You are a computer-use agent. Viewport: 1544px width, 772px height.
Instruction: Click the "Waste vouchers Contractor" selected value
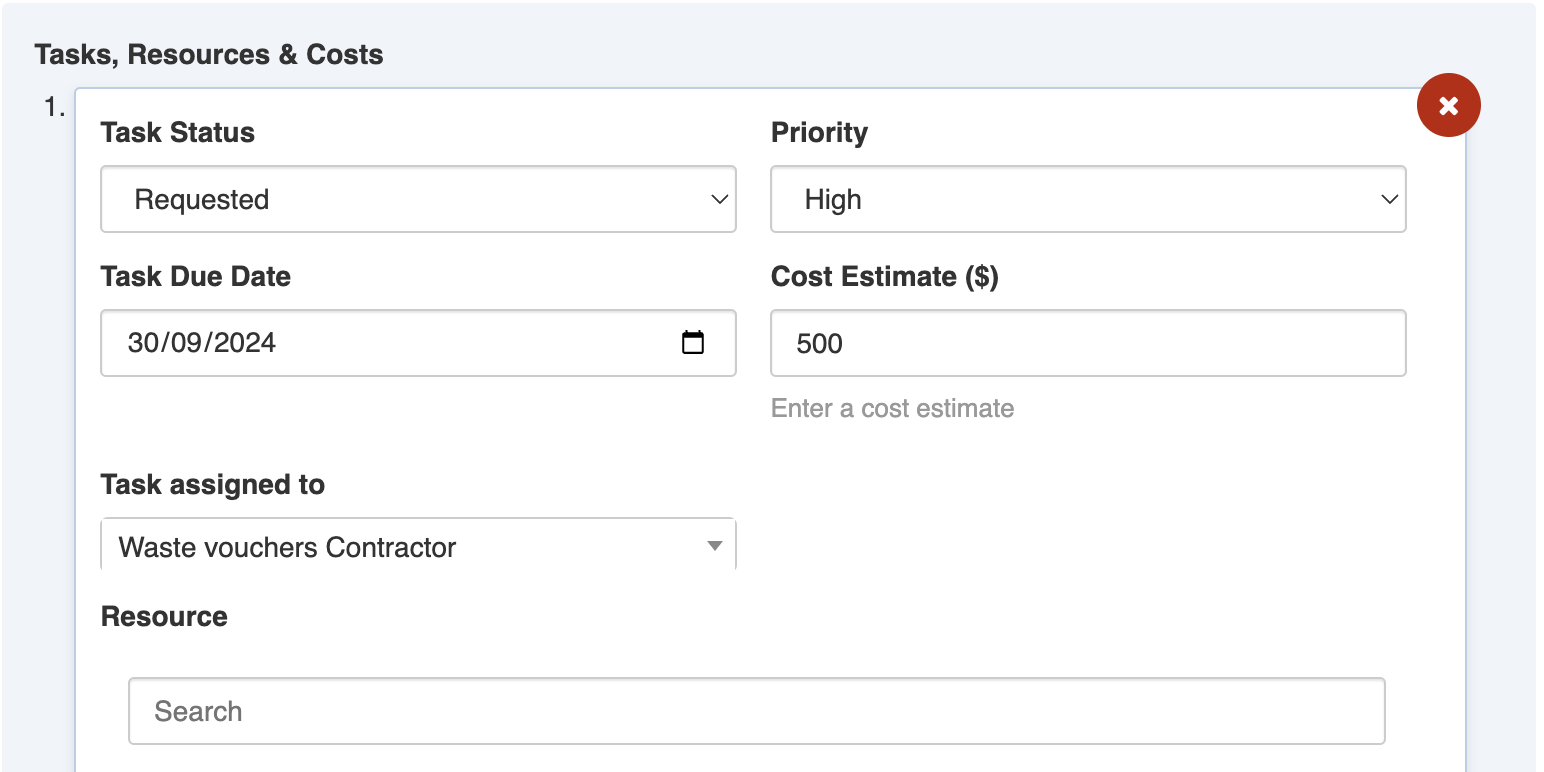pyautogui.click(x=287, y=547)
